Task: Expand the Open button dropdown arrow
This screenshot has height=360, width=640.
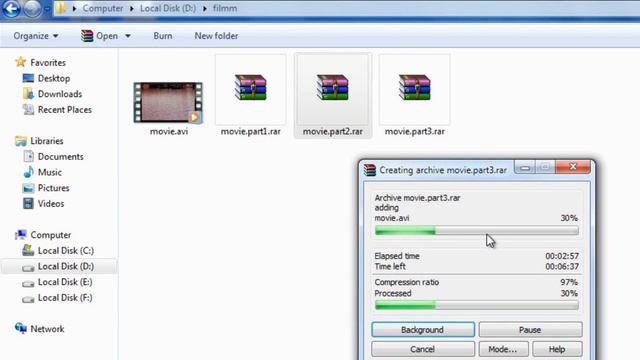Action: pos(128,36)
